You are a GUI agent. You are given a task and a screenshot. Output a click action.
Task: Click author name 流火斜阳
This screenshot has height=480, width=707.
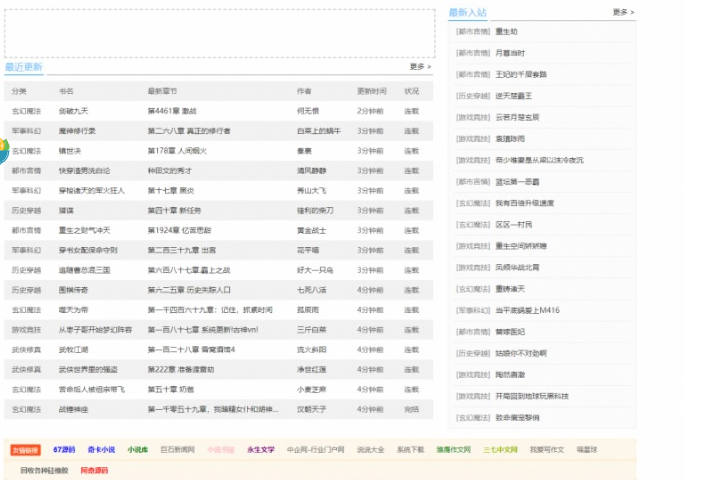coord(312,349)
